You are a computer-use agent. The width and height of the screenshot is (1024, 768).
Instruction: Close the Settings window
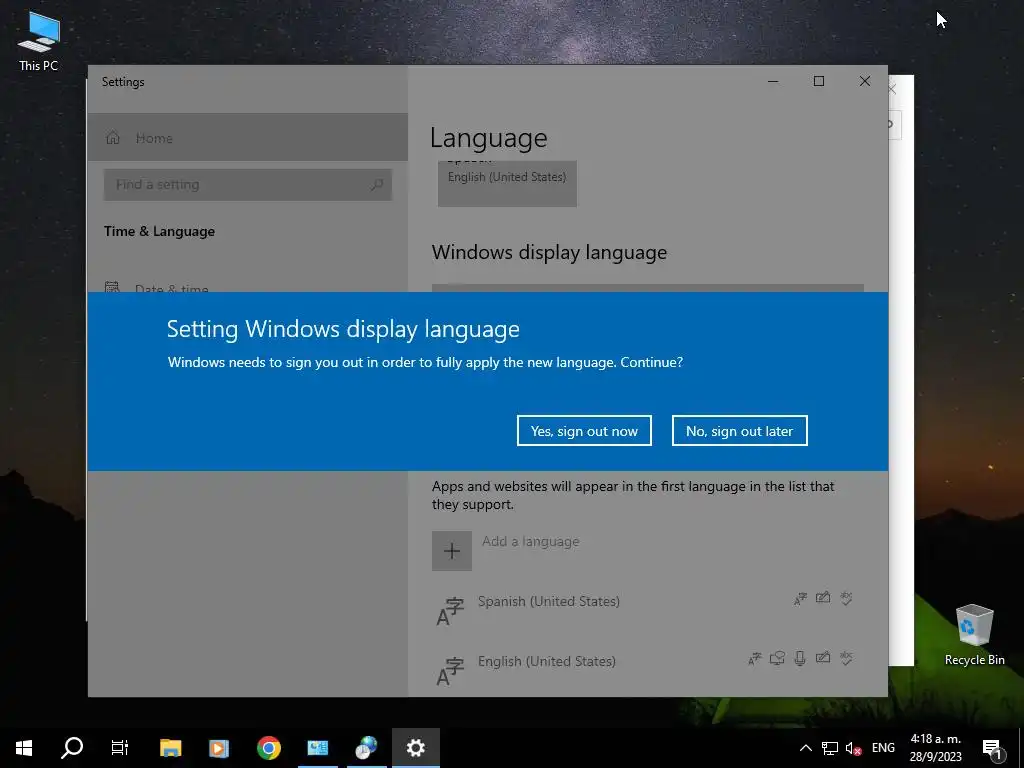click(865, 81)
